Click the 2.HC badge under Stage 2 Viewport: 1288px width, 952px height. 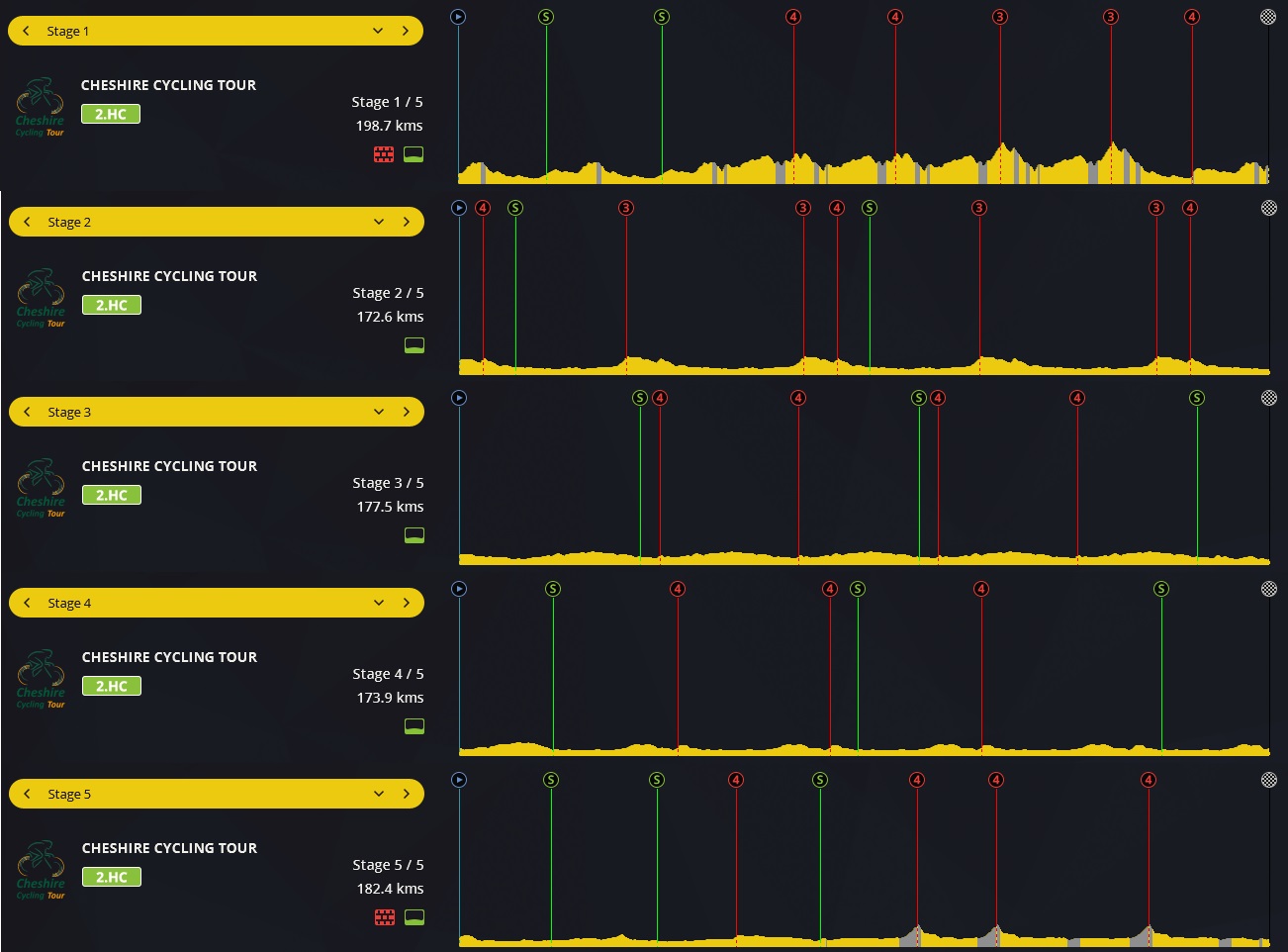click(x=112, y=305)
